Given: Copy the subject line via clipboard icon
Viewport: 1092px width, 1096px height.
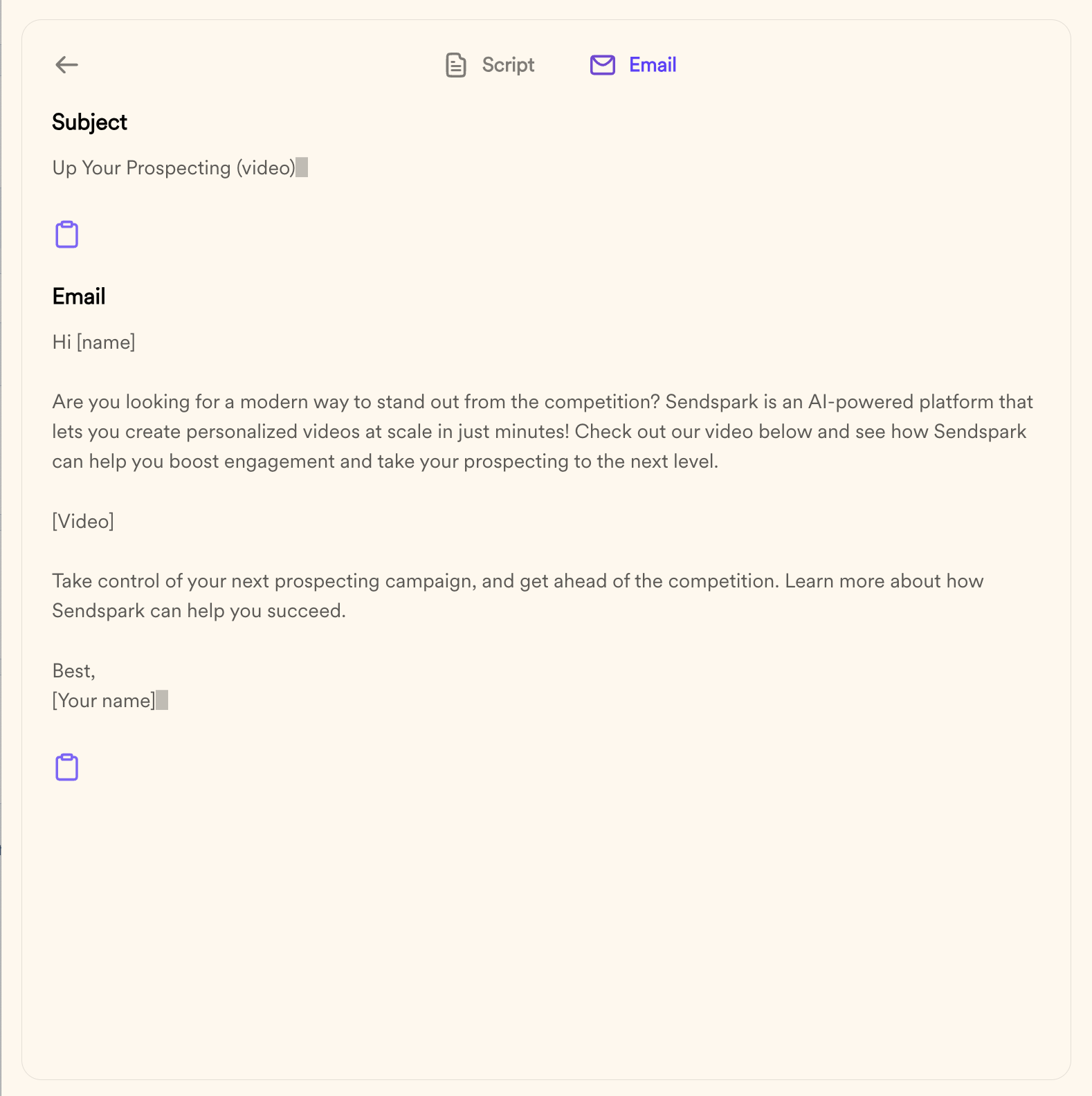Looking at the screenshot, I should pos(66,234).
